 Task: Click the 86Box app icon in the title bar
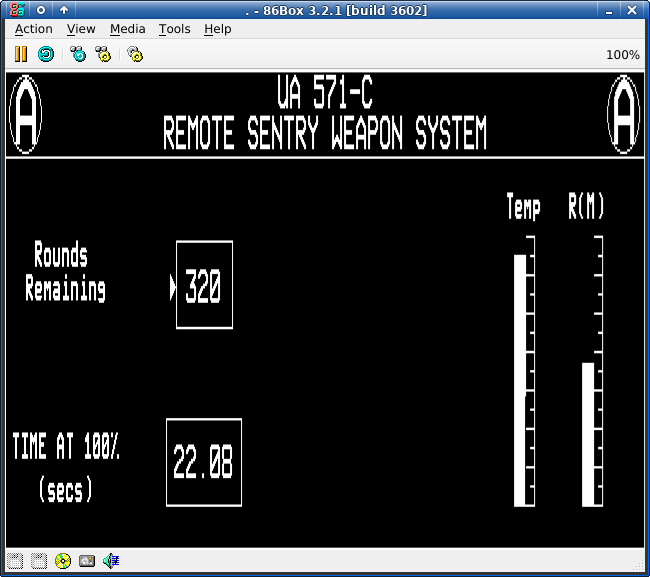click(x=17, y=10)
